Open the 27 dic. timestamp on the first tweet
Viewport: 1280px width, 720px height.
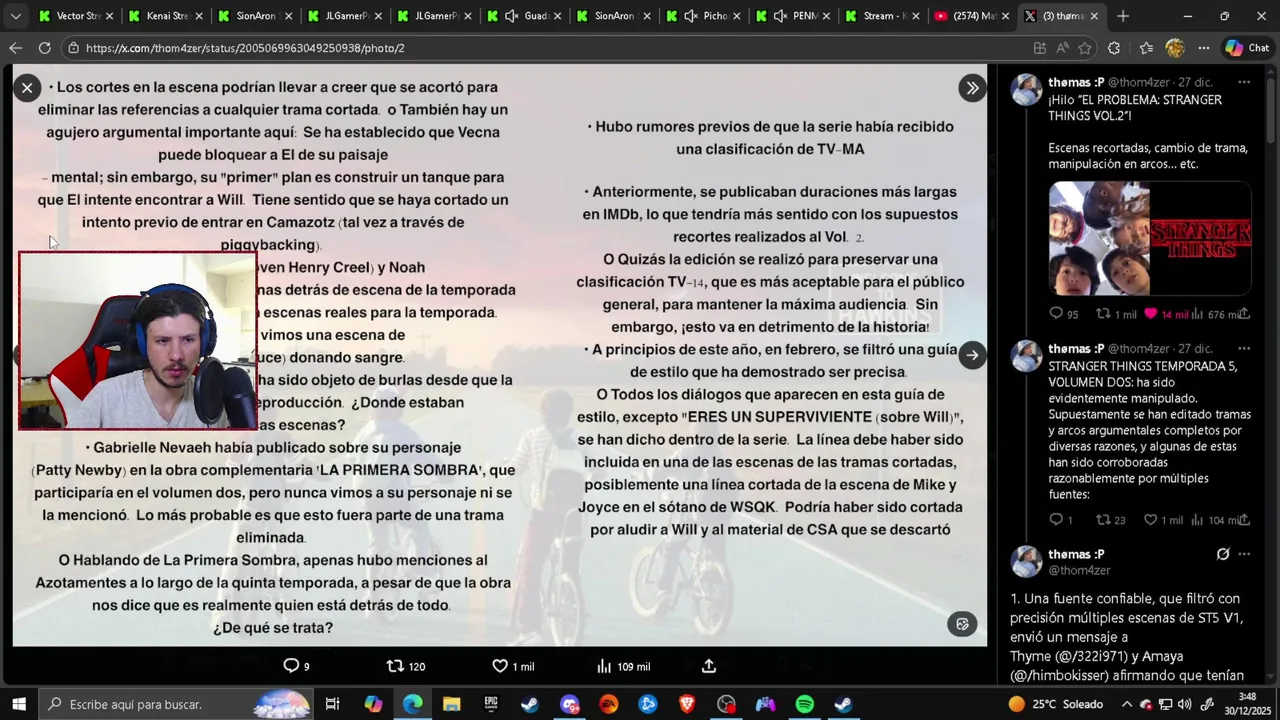[x=1195, y=82]
